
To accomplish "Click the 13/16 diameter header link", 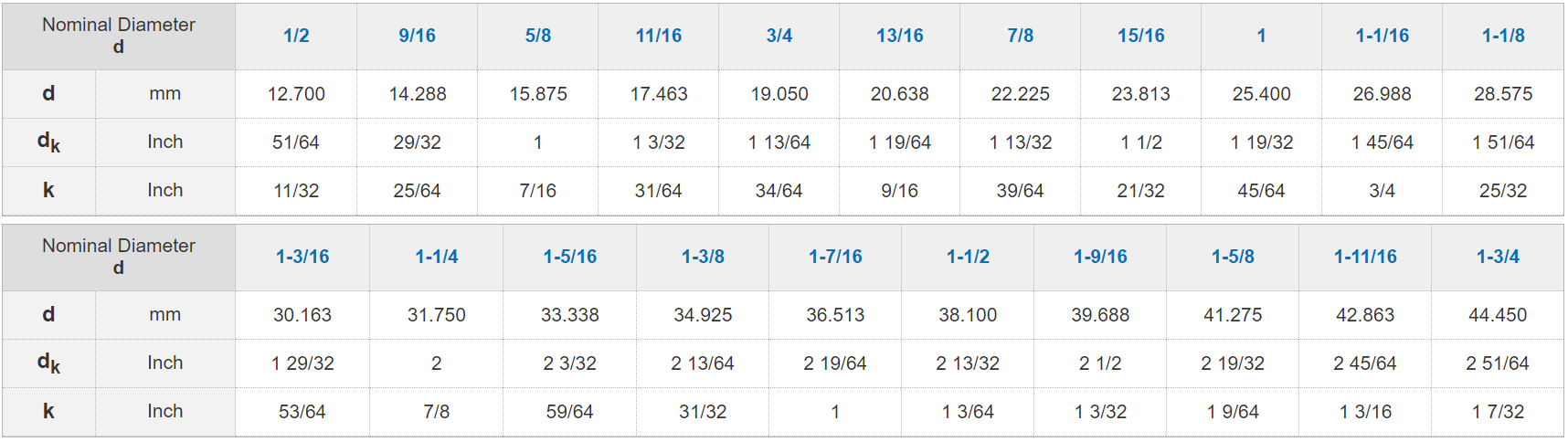I will click(x=900, y=36).
